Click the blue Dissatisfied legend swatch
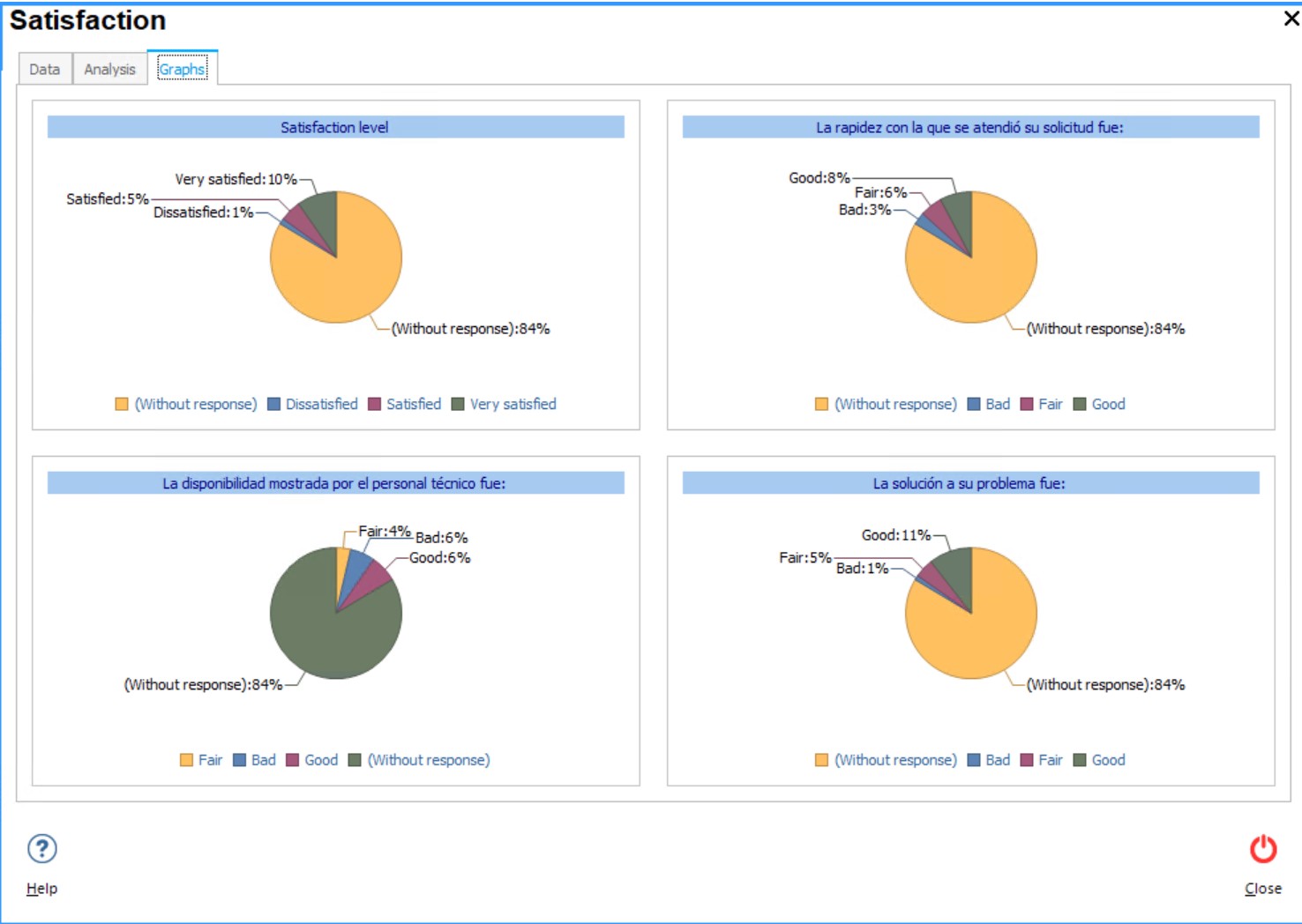 273,404
